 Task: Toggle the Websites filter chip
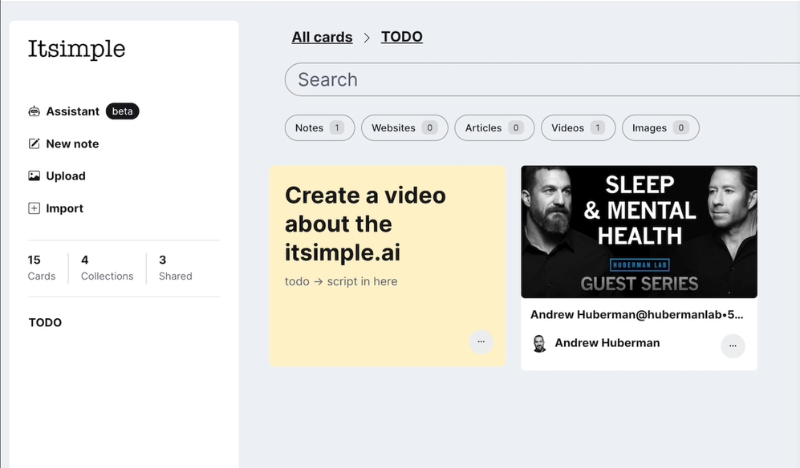pyautogui.click(x=404, y=128)
